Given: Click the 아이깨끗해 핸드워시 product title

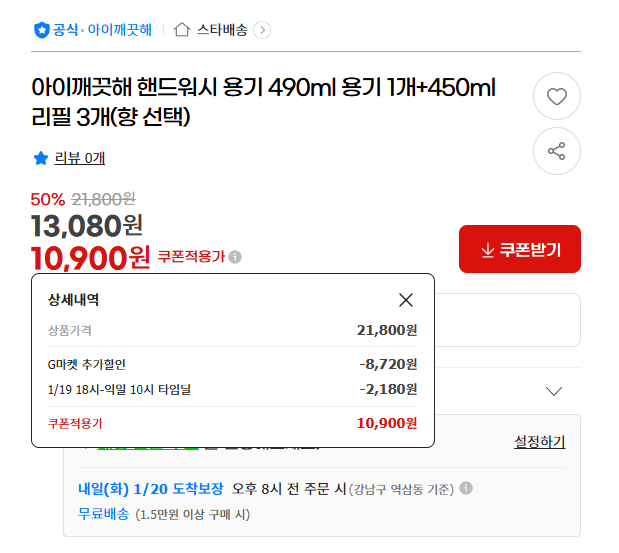Looking at the screenshot, I should coord(263,101).
